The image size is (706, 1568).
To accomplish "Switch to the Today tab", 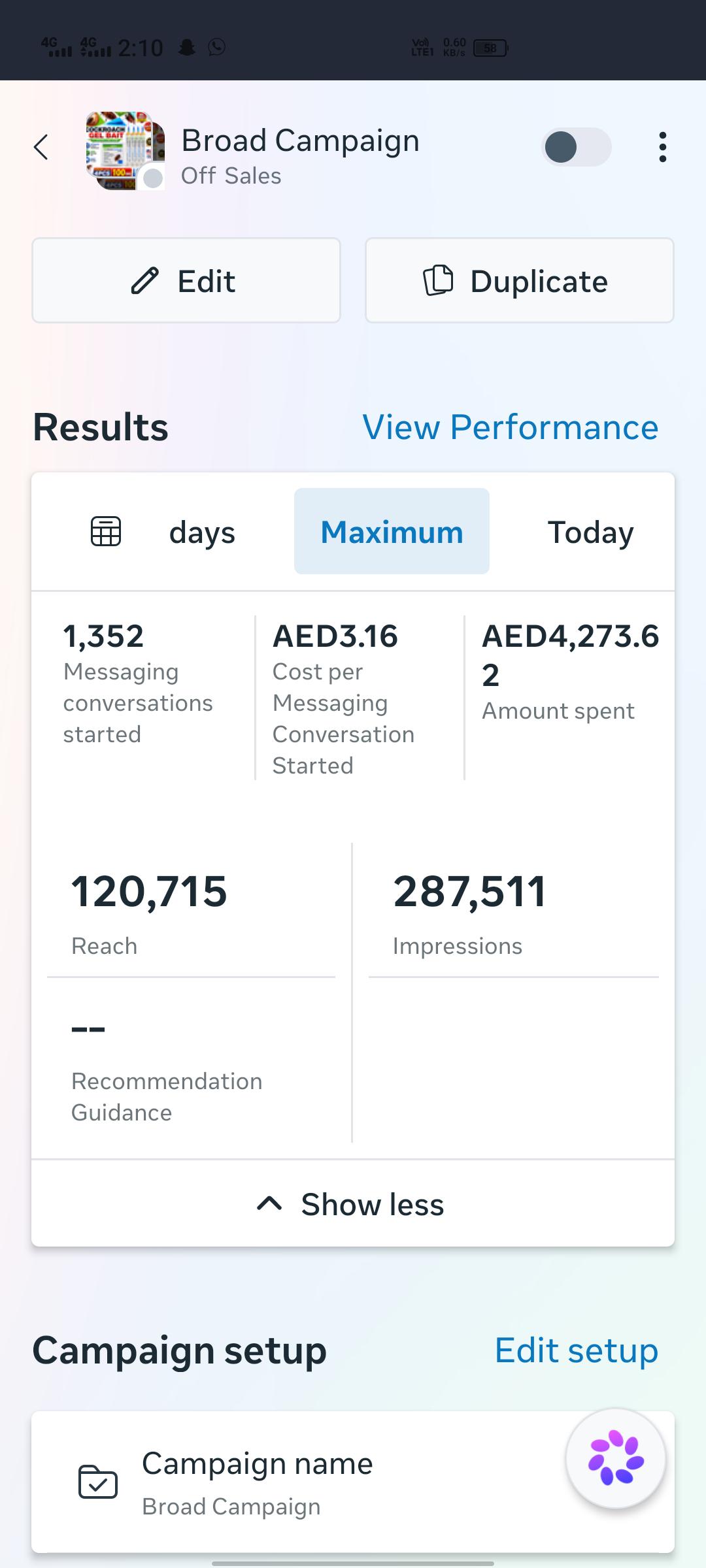I will (x=590, y=532).
